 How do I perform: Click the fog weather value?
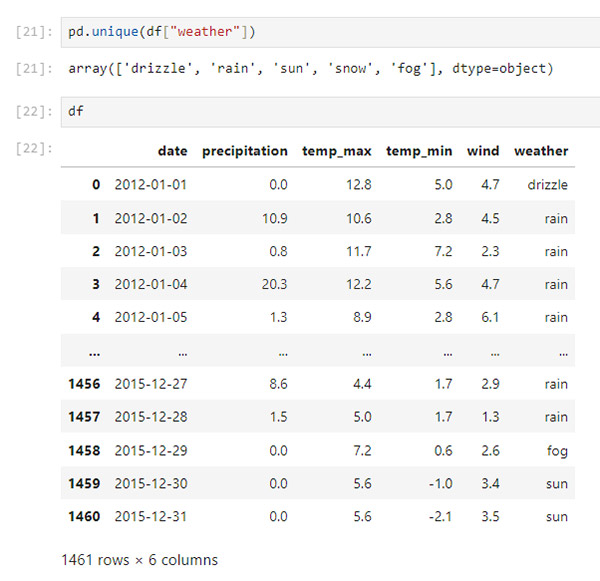pos(556,451)
